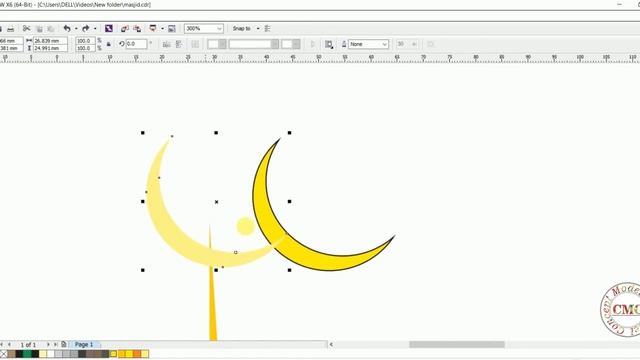Open the Application launcher dropdown arrow

click(x=162, y=29)
